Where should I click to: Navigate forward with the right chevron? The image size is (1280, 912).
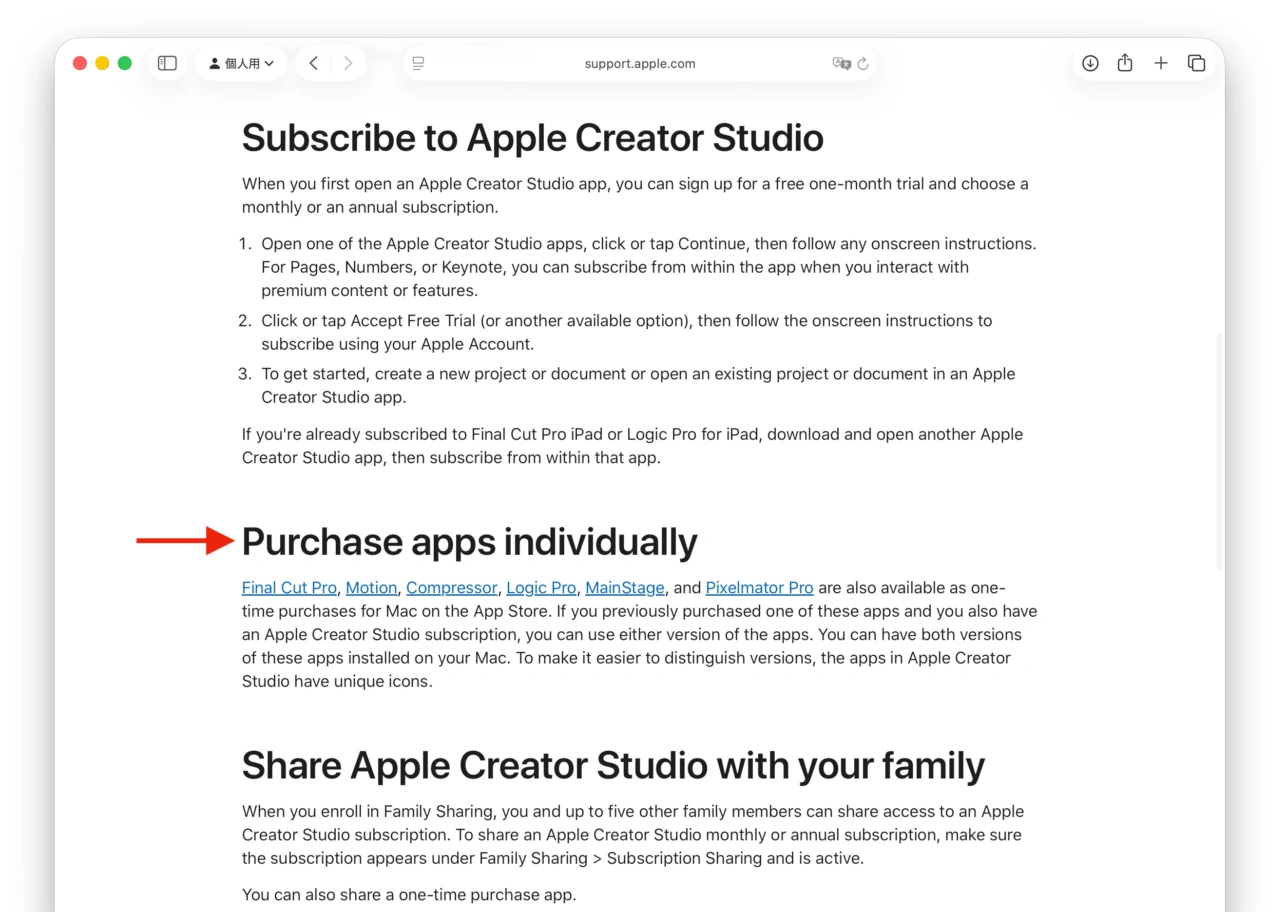(347, 62)
